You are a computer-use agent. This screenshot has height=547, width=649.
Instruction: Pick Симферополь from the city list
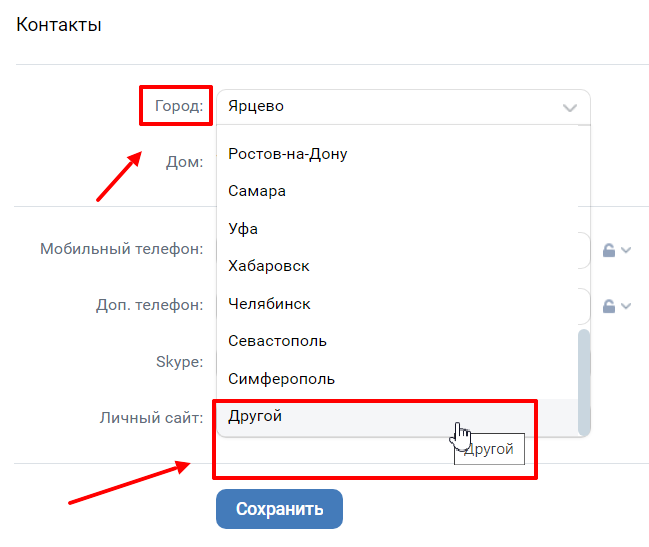coord(281,379)
